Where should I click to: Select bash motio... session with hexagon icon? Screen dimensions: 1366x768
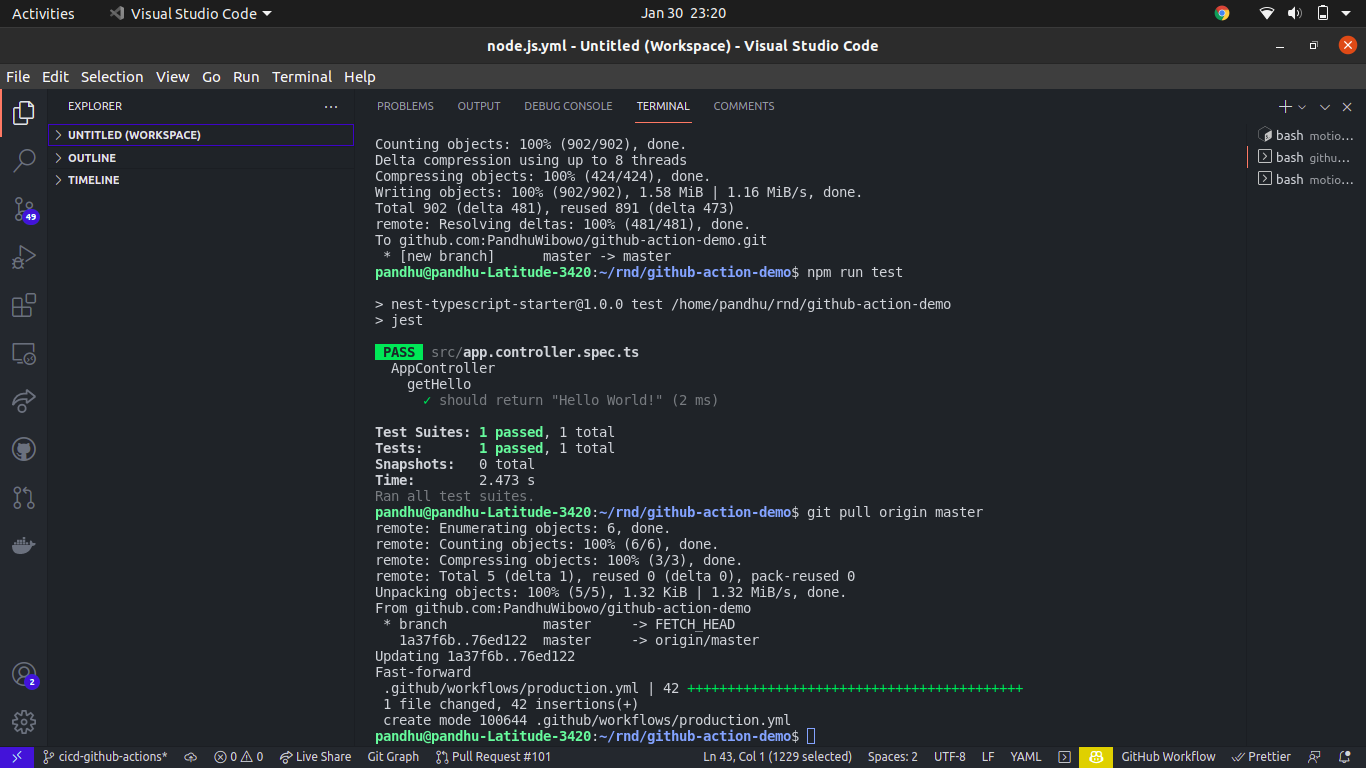[x=1304, y=135]
